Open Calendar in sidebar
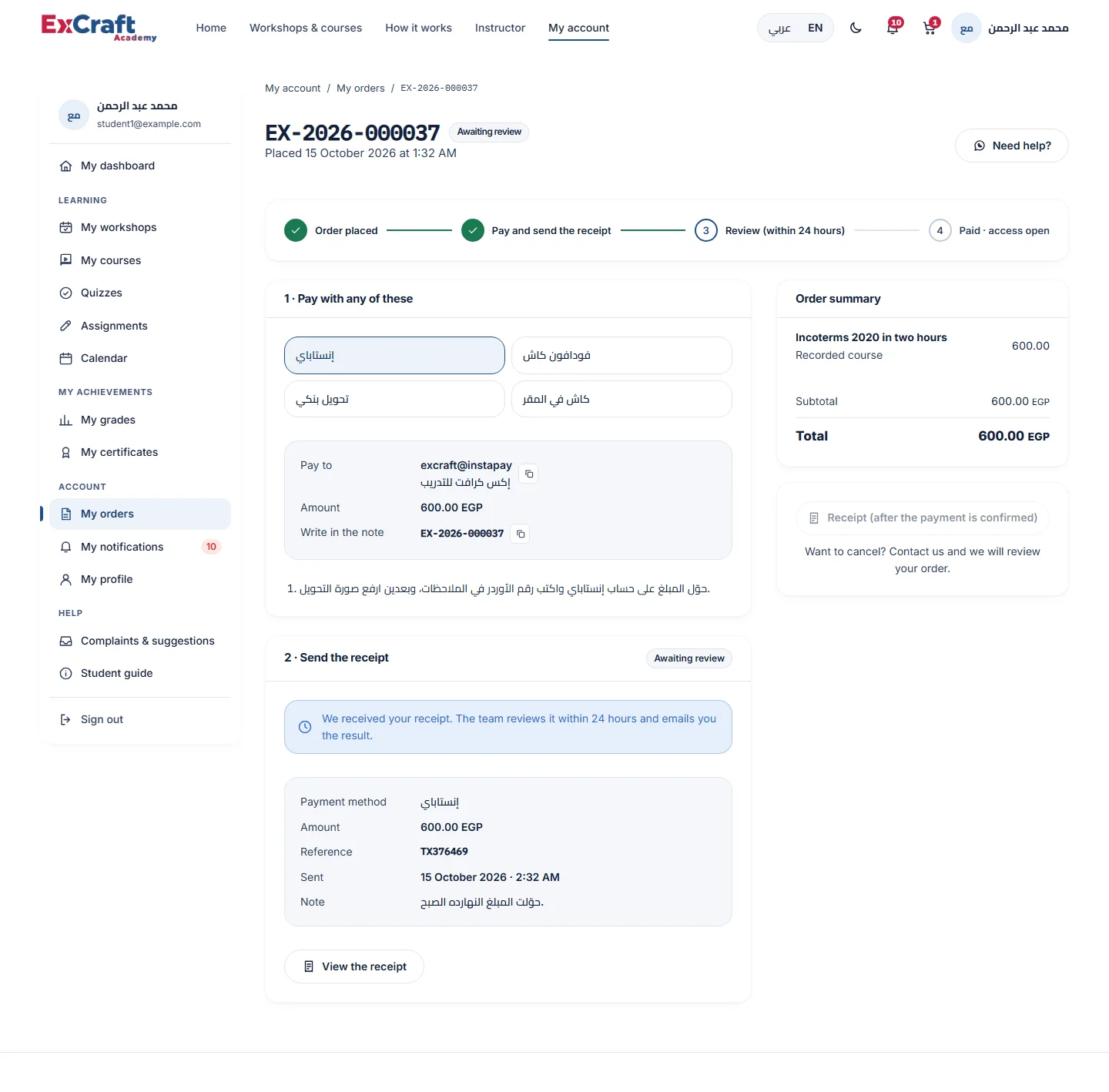The image size is (1109, 1092). (x=140, y=358)
